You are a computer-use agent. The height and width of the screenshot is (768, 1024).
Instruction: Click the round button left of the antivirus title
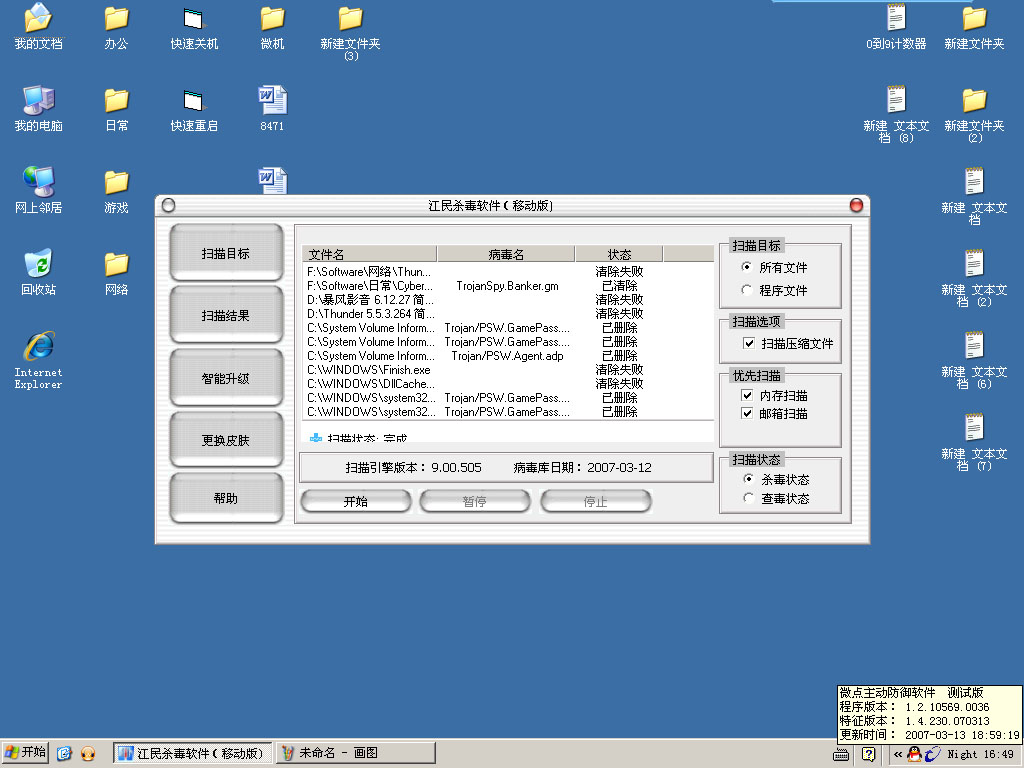pos(168,206)
